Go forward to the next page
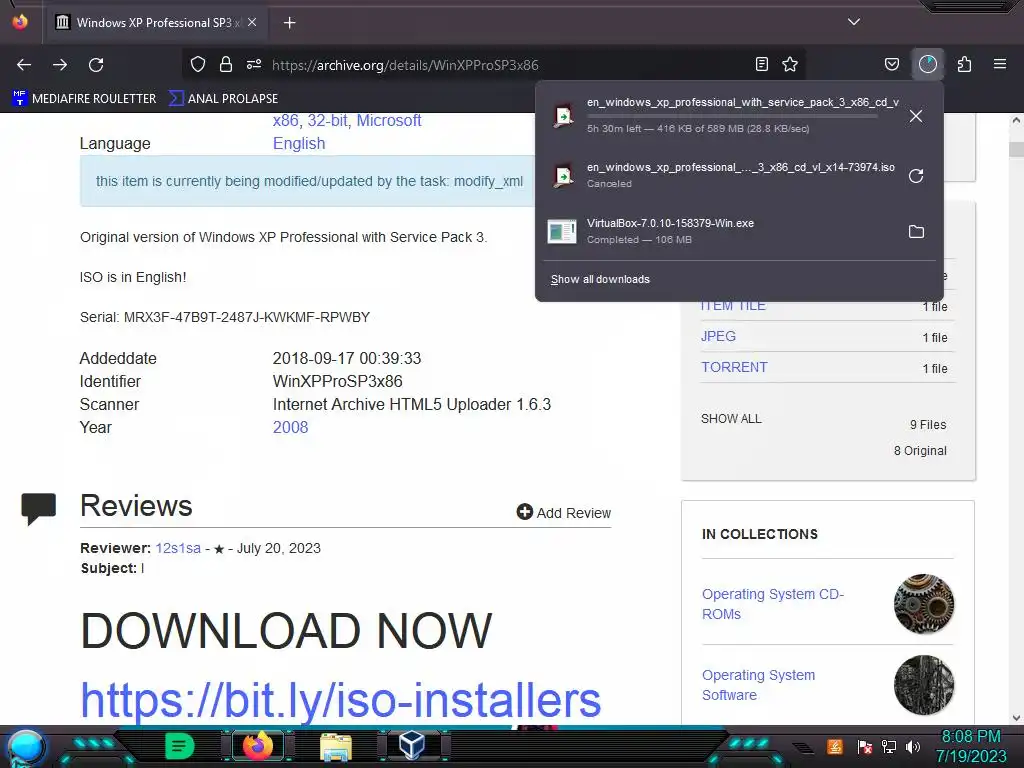Screen dimensions: 1024x768 (x=60, y=65)
